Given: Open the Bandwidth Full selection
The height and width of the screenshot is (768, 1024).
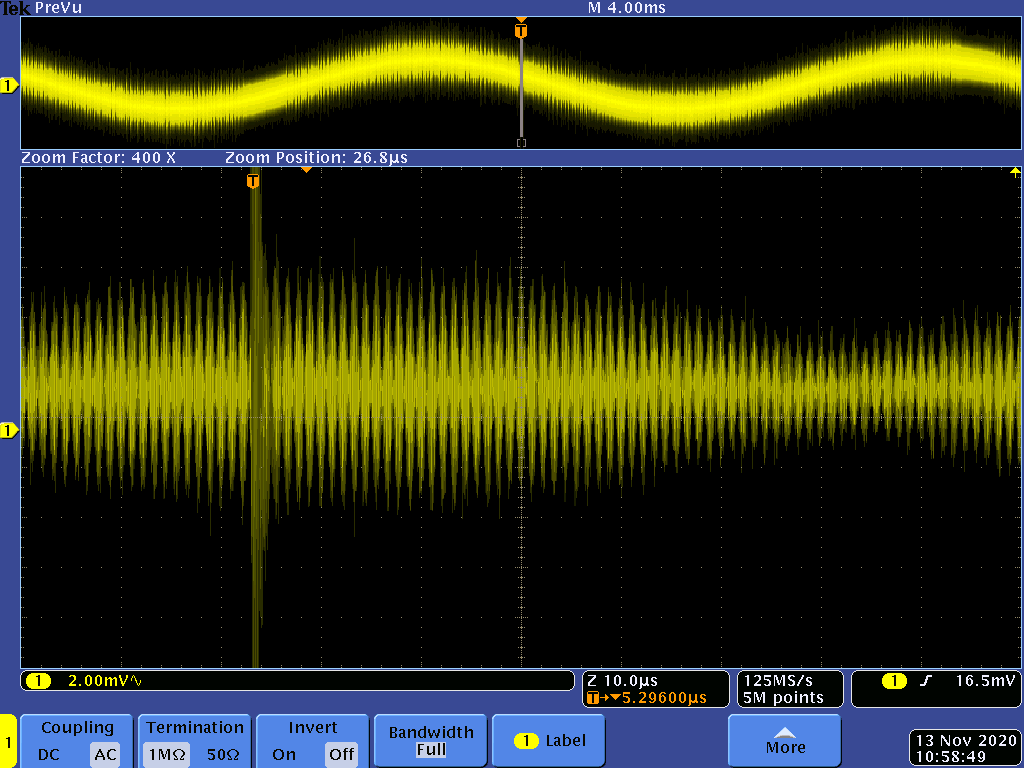Looking at the screenshot, I should click(431, 741).
